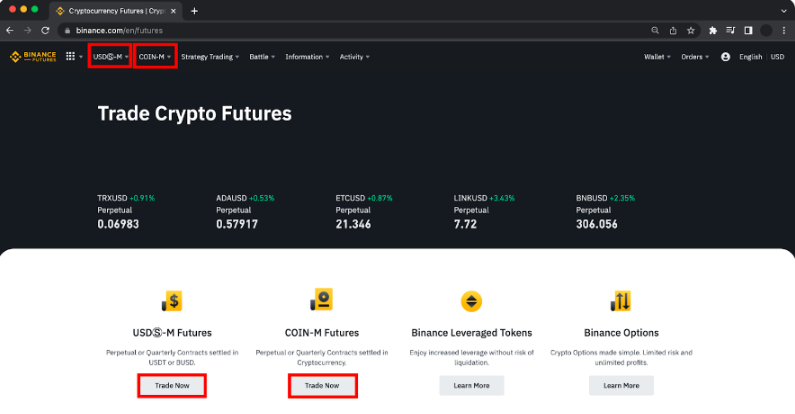The image size is (795, 414).
Task: Click the 306.056 BNBUSD price
Action: tap(597, 224)
